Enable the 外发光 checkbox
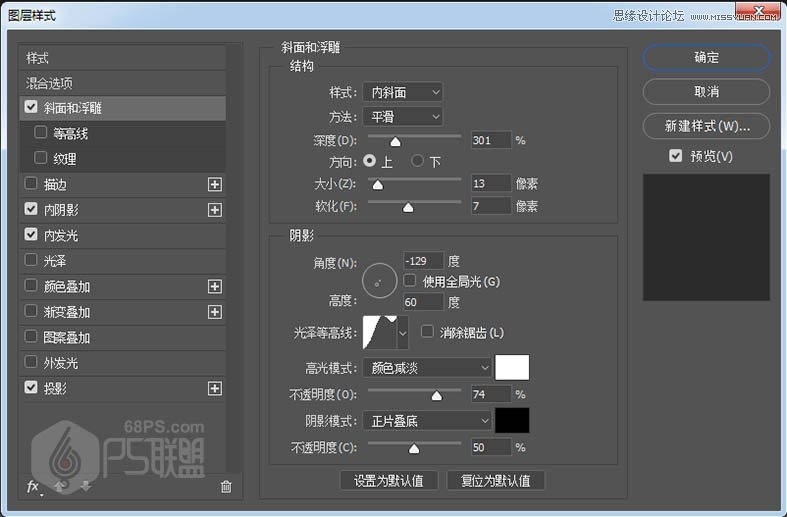This screenshot has height=517, width=787. pos(31,362)
